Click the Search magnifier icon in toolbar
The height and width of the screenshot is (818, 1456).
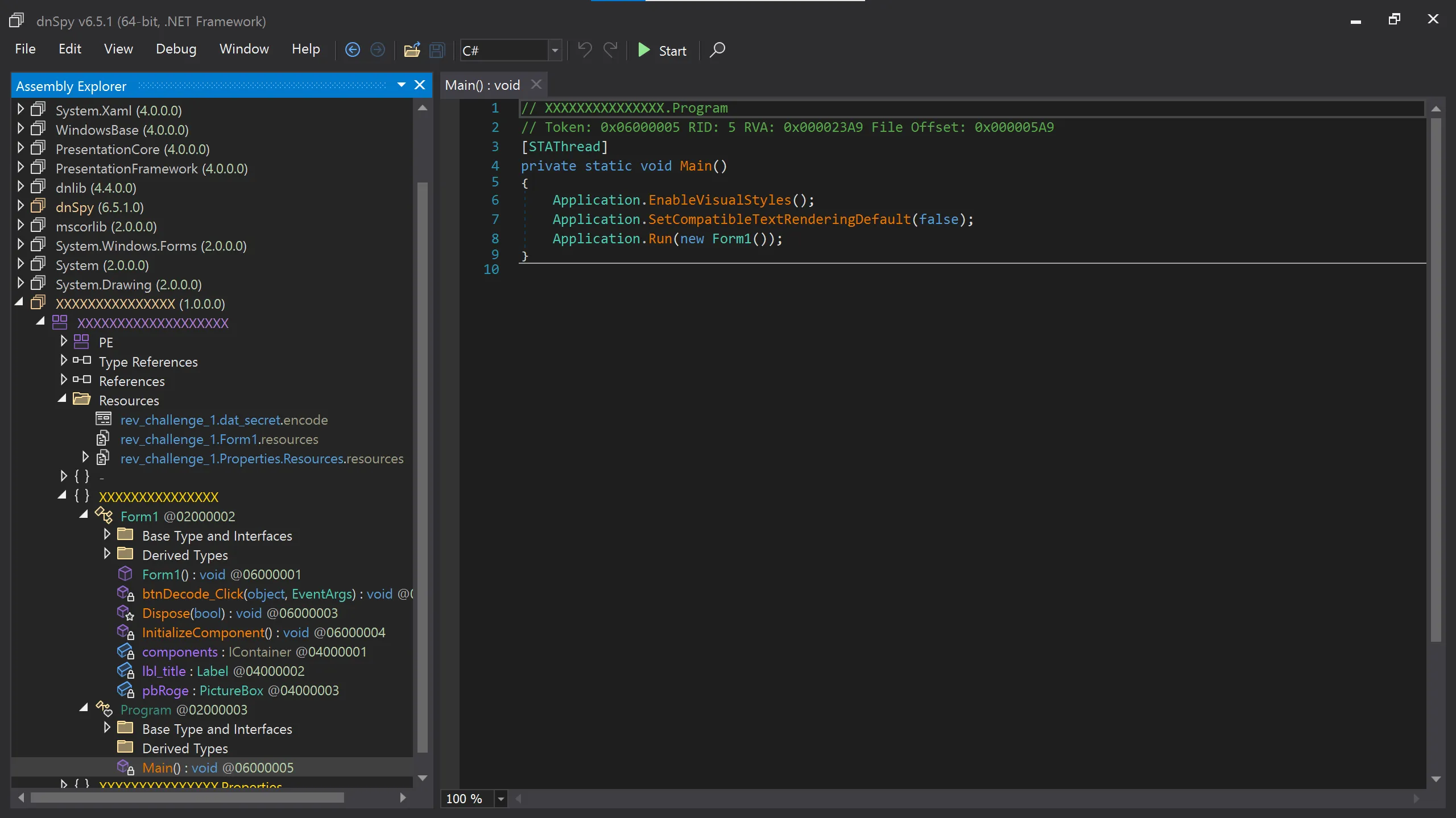click(x=717, y=50)
